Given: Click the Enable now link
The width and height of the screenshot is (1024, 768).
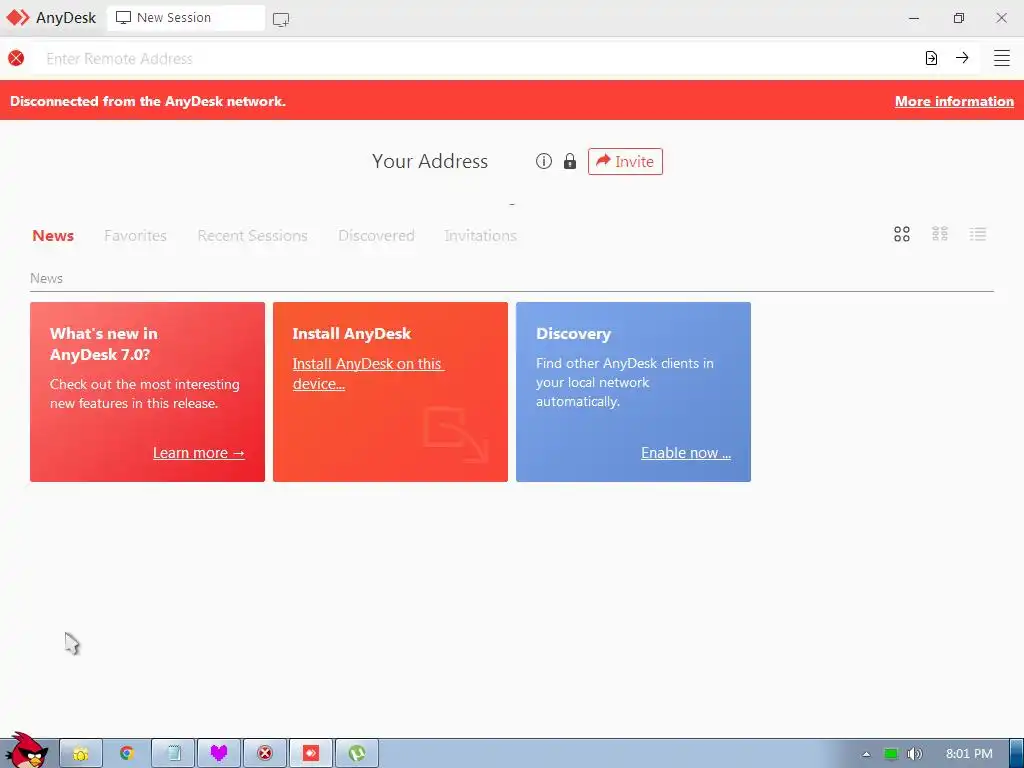Looking at the screenshot, I should 686,453.
